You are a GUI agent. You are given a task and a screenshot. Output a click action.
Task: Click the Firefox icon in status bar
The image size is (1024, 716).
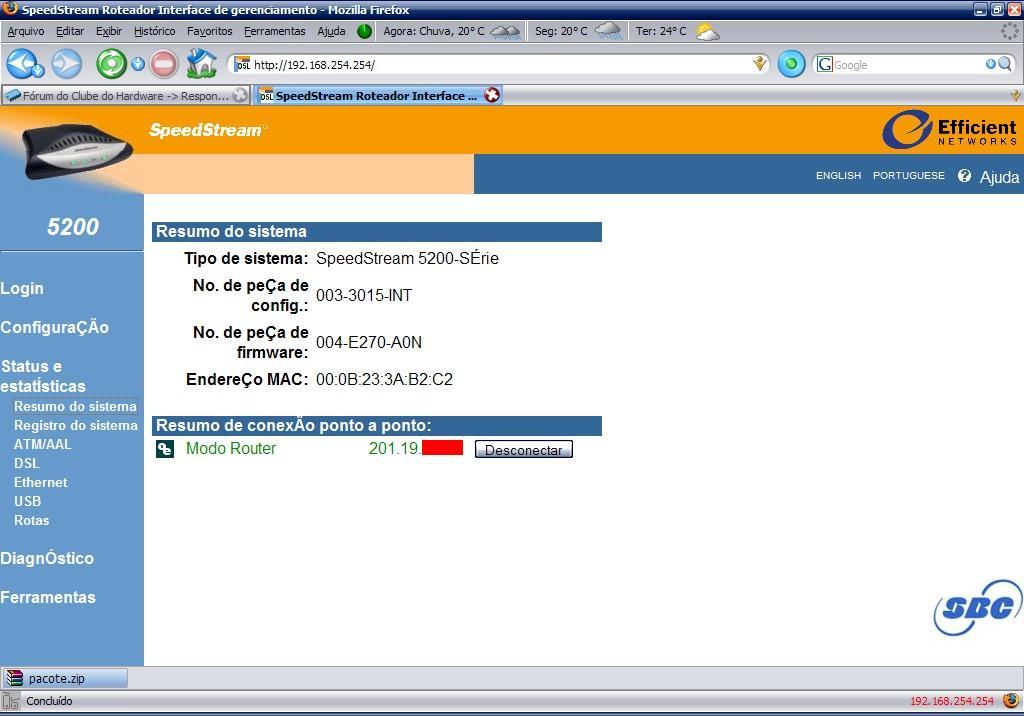pos(1011,700)
